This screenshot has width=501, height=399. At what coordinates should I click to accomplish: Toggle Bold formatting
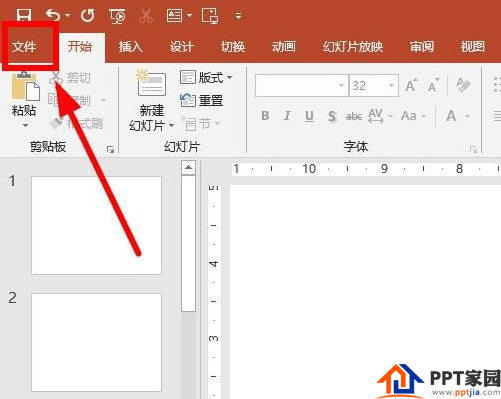265,116
